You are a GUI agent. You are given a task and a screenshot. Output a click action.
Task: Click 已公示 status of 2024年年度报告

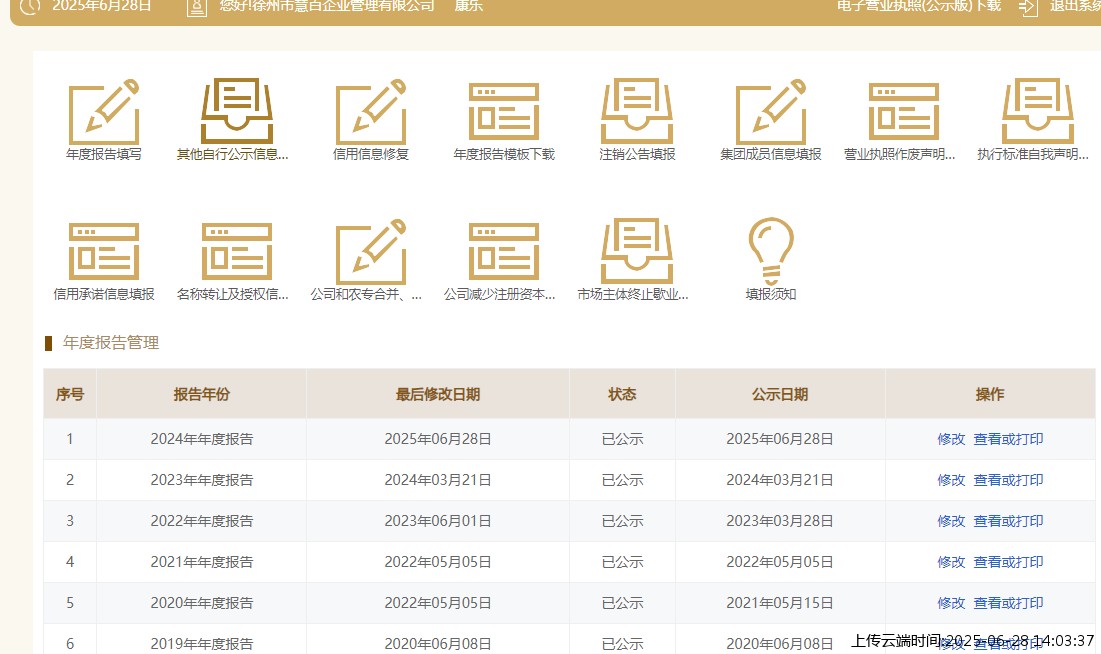pyautogui.click(x=622, y=439)
